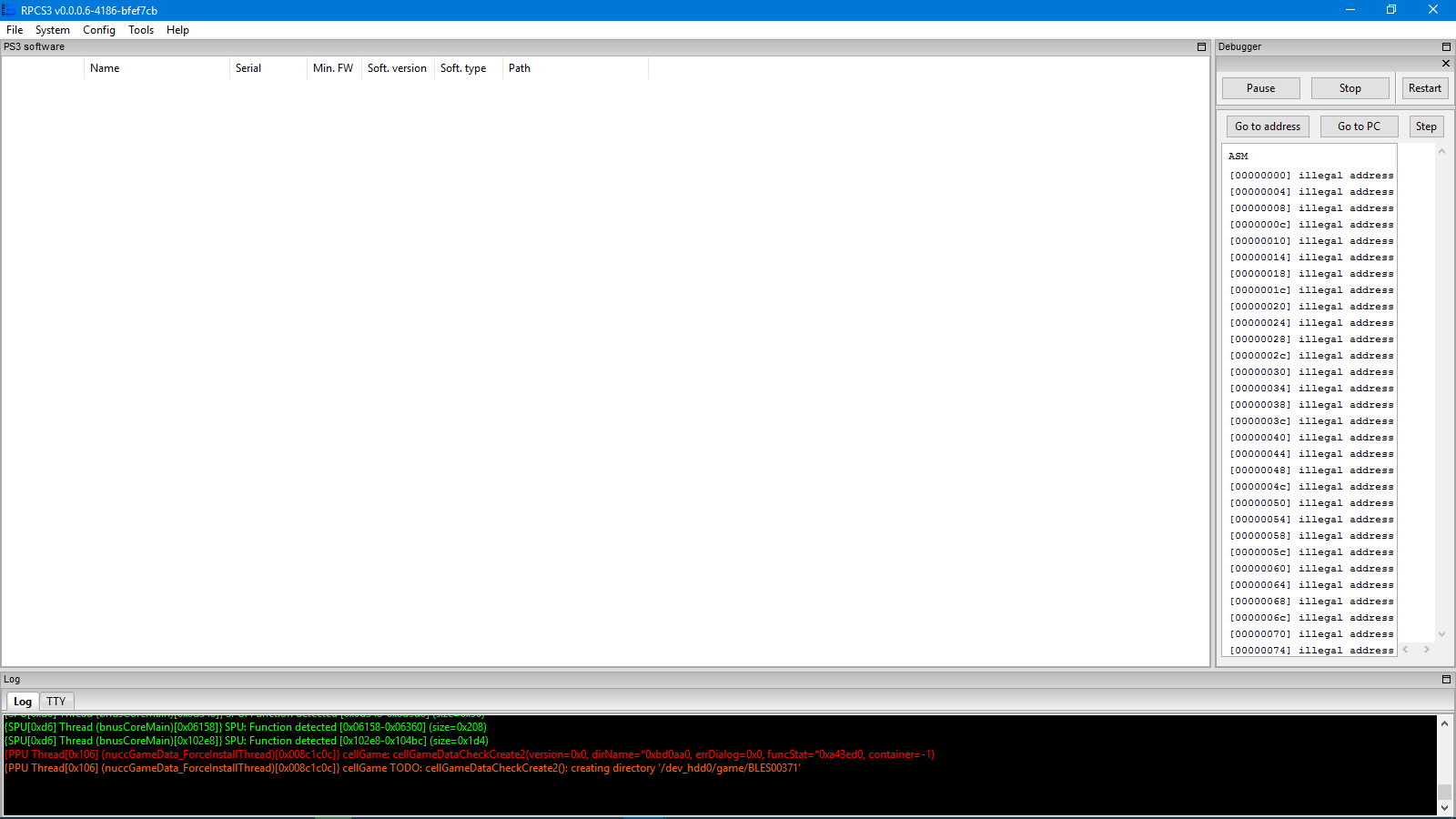Image resolution: width=1456 pixels, height=819 pixels.
Task: Float the Debugger panel
Action: pyautogui.click(x=1446, y=46)
